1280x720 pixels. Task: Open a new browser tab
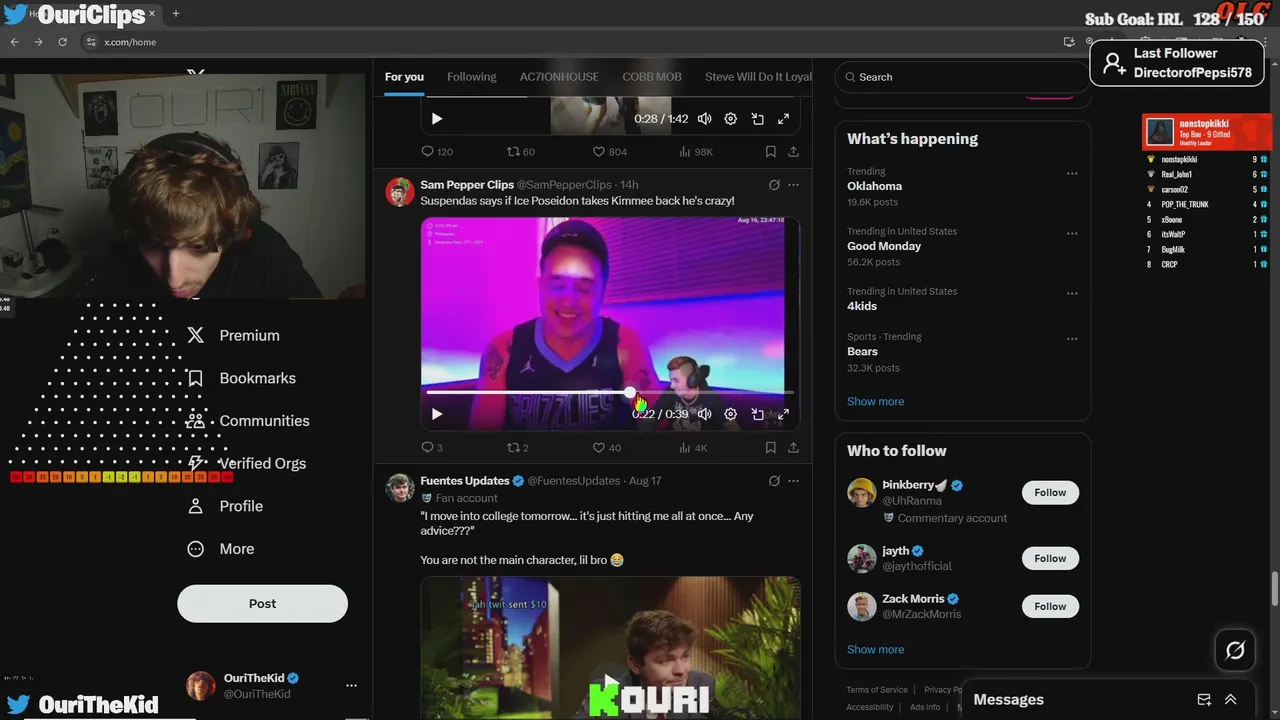[175, 14]
